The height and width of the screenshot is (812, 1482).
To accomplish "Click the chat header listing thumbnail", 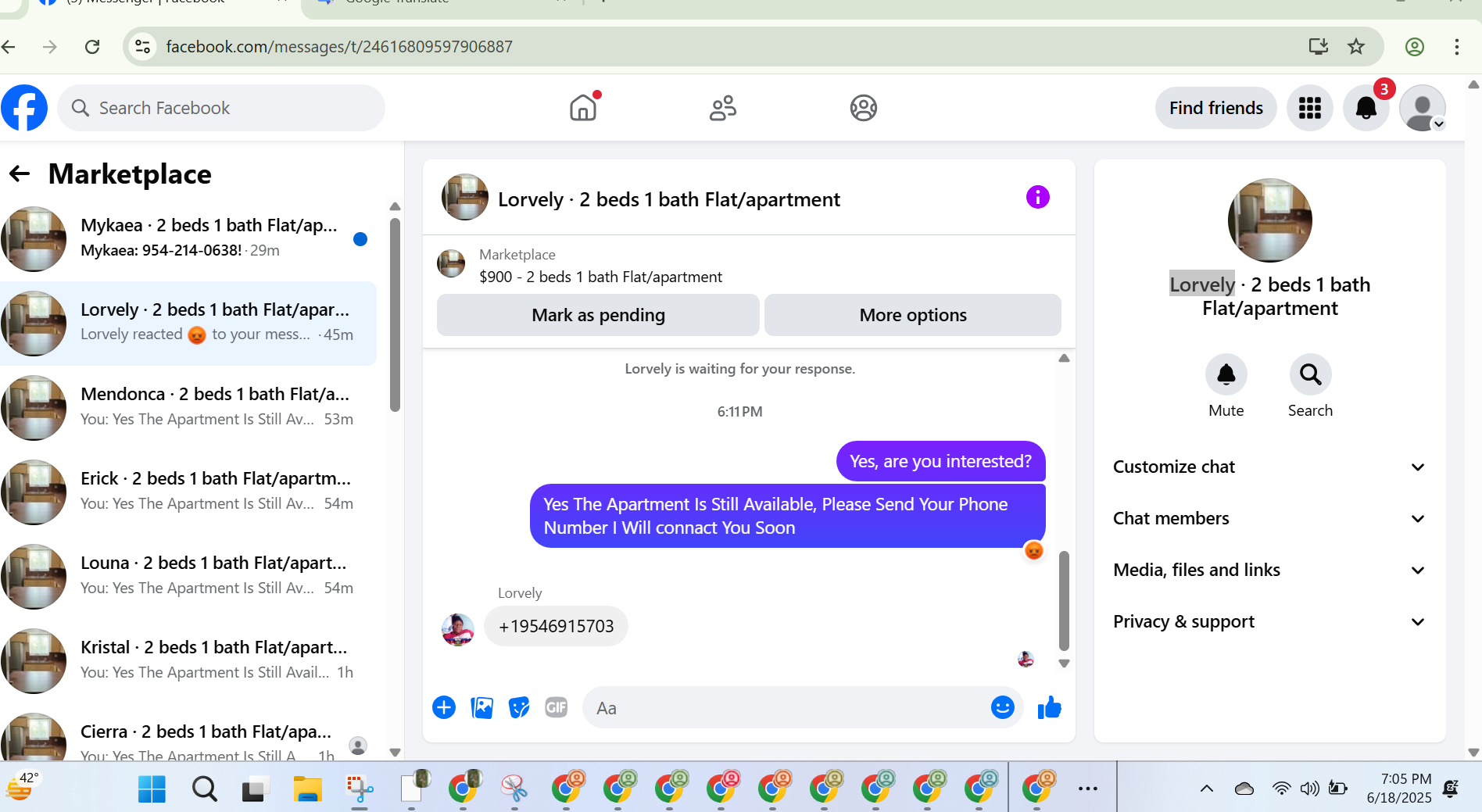I will (465, 197).
